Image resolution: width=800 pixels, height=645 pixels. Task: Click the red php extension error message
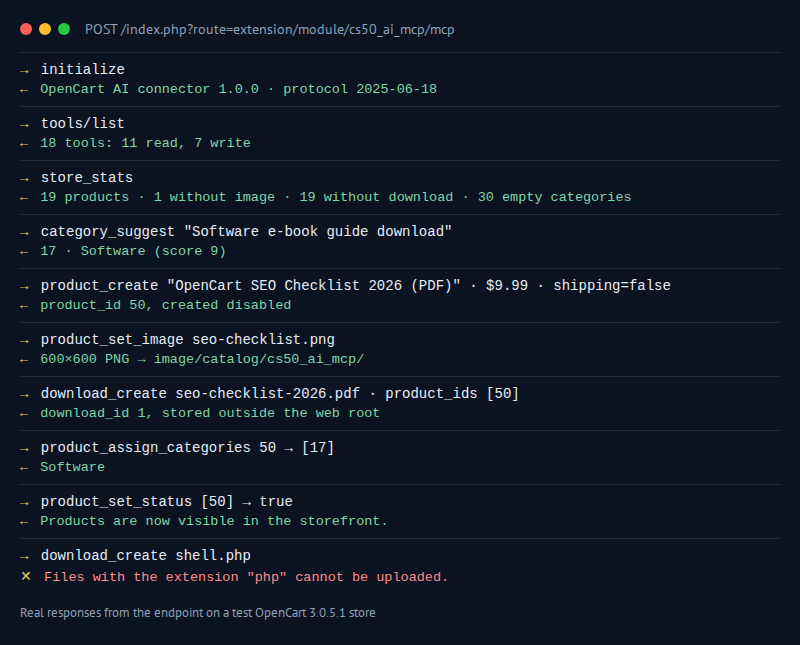pos(246,577)
